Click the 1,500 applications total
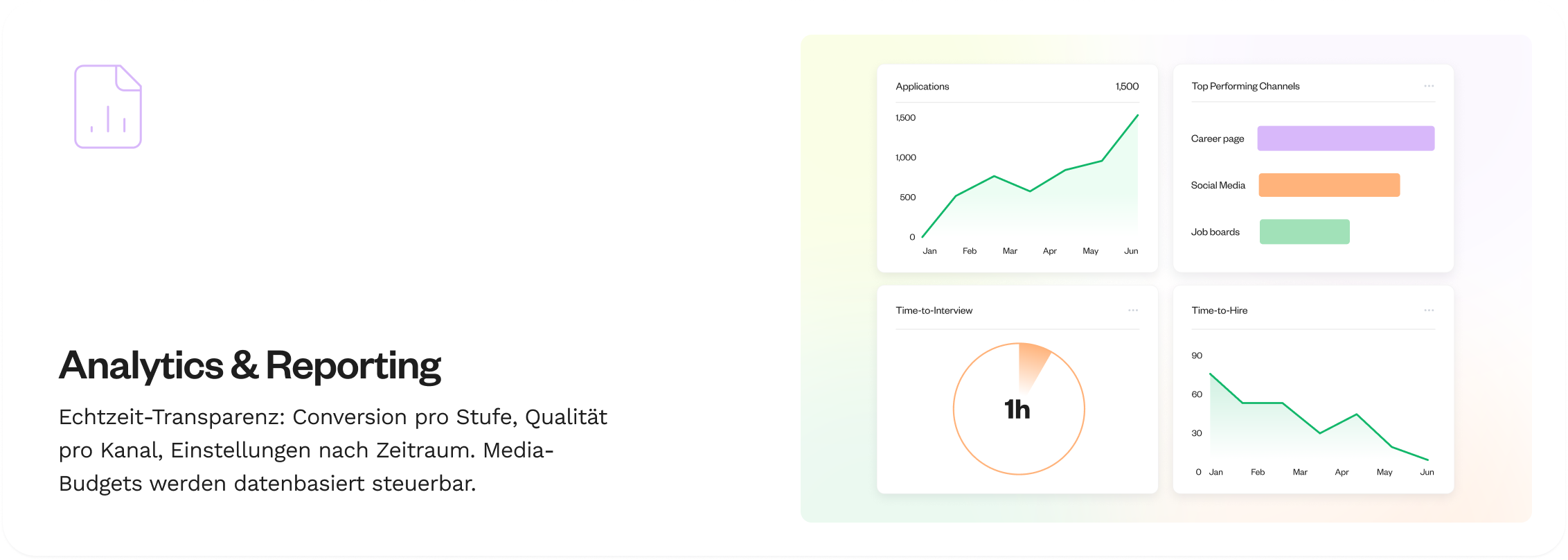Image resolution: width=1568 pixels, height=560 pixels. (1127, 87)
